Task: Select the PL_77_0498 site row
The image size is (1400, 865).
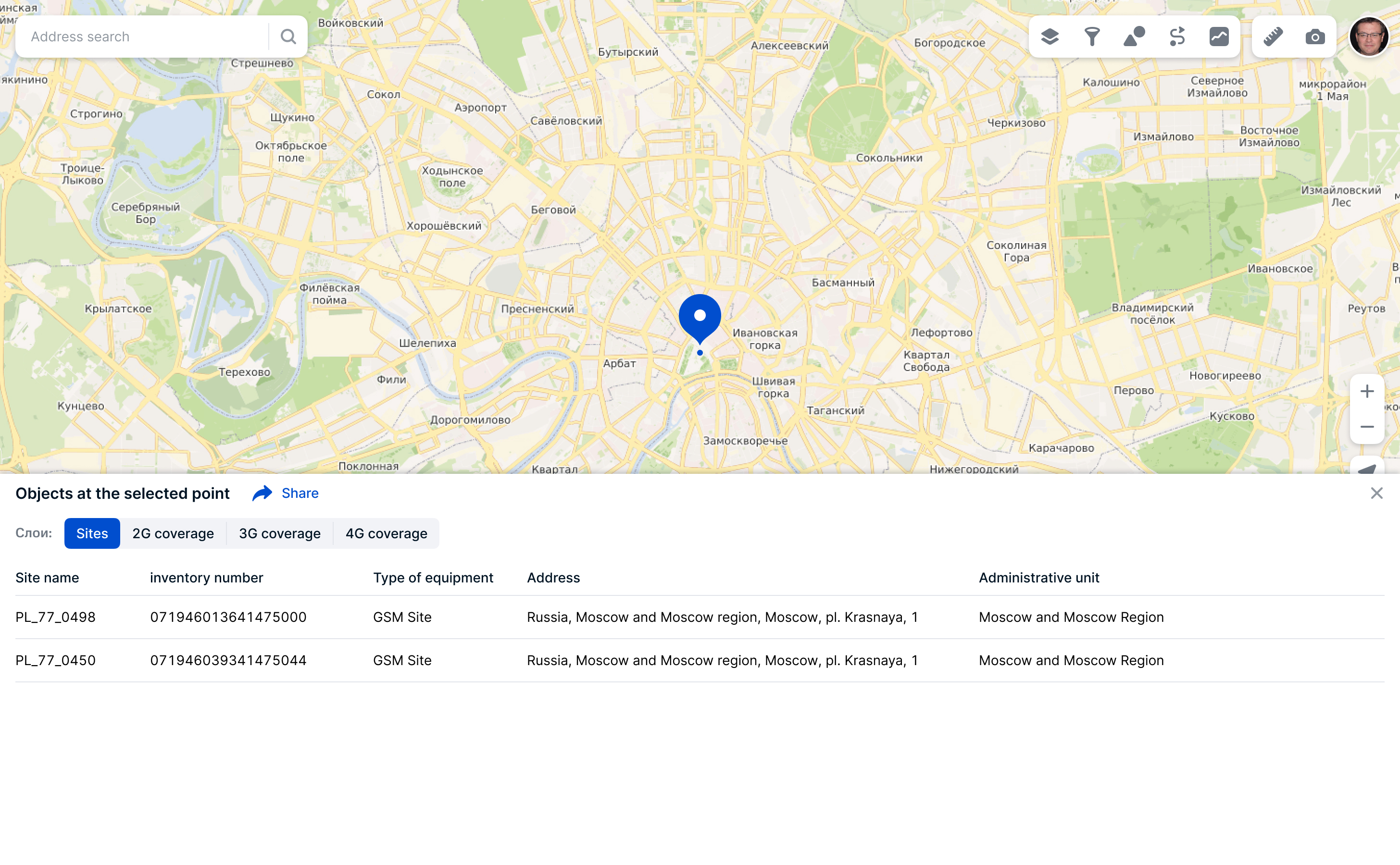Action: (x=55, y=617)
